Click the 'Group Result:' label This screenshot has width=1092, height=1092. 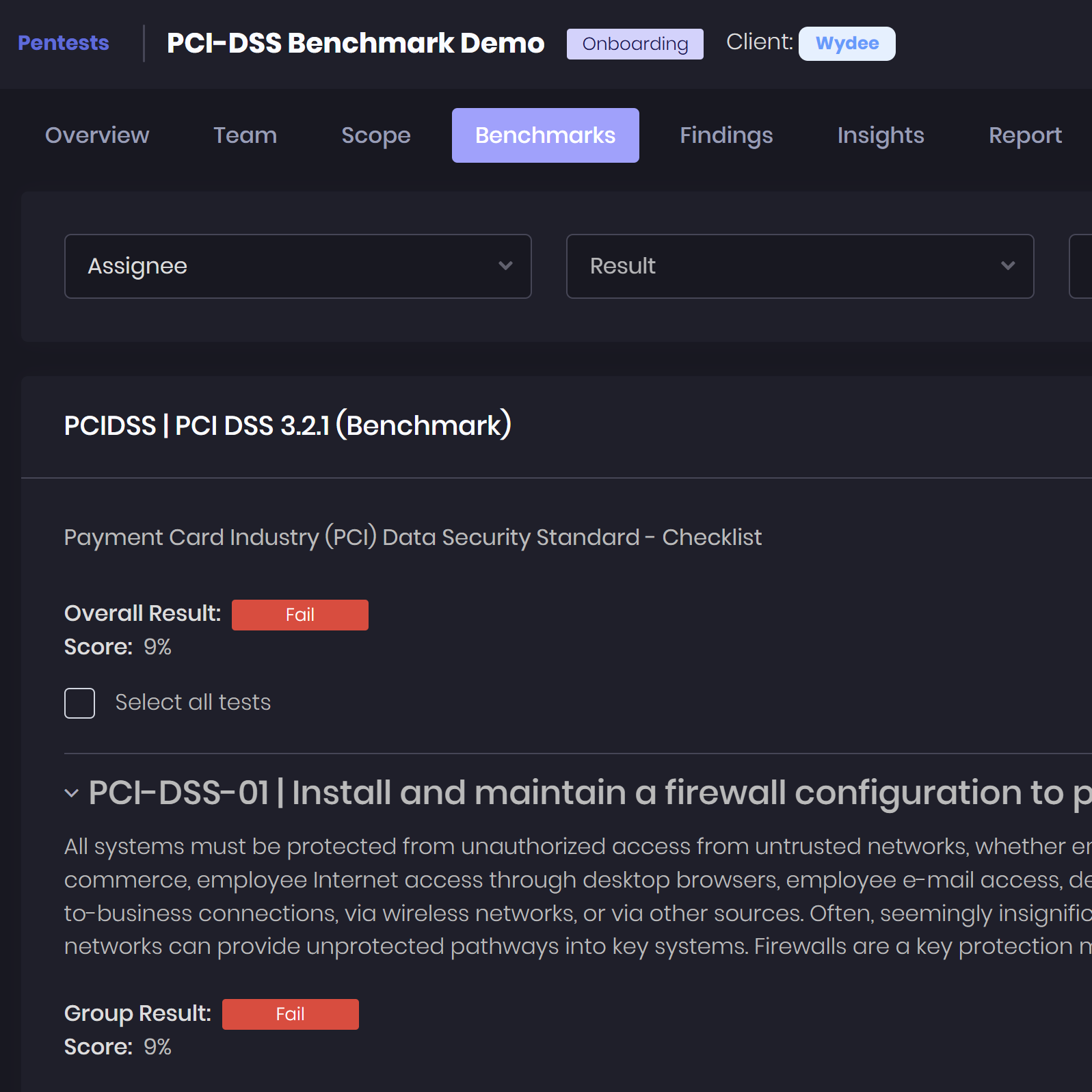[x=138, y=1013]
